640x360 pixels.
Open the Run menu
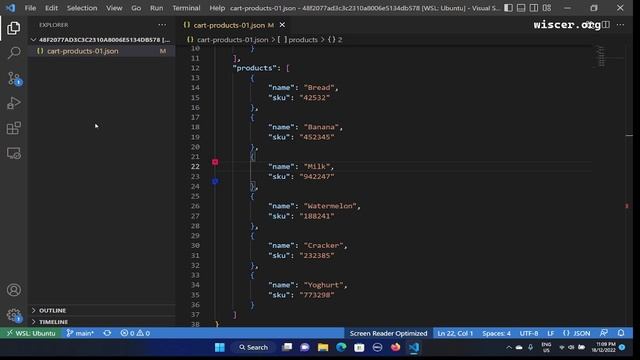point(156,8)
